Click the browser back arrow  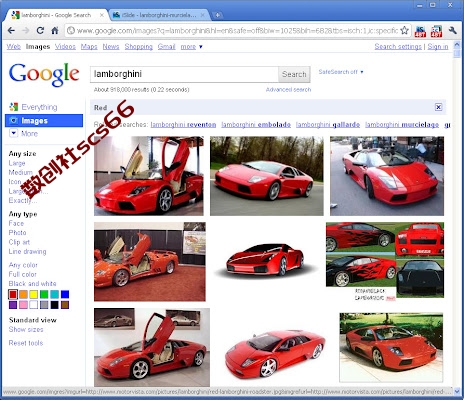[x=11, y=31]
